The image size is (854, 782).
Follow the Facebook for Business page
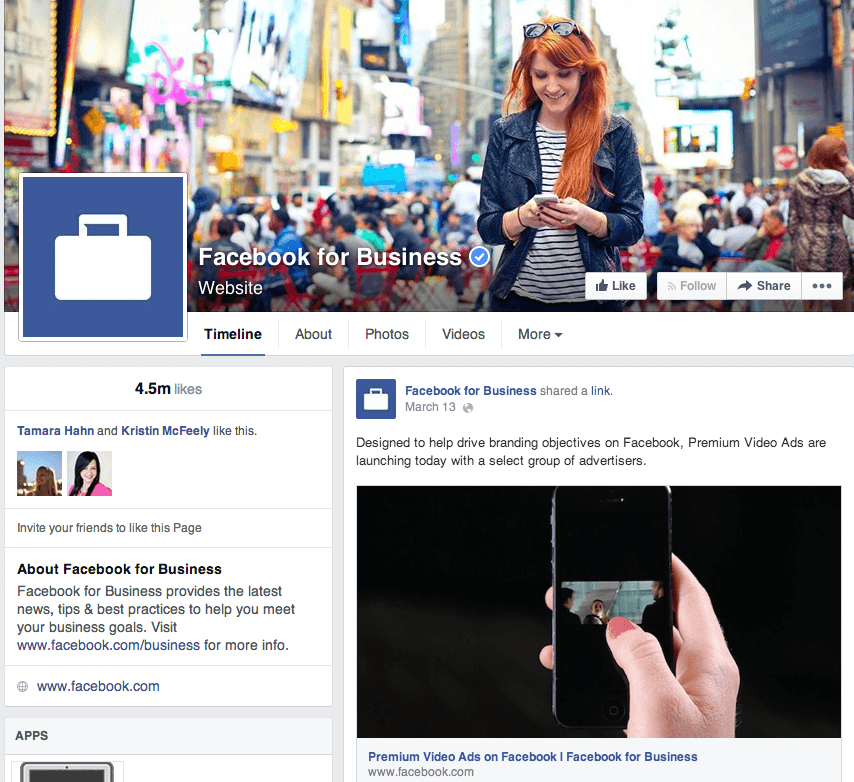point(692,286)
